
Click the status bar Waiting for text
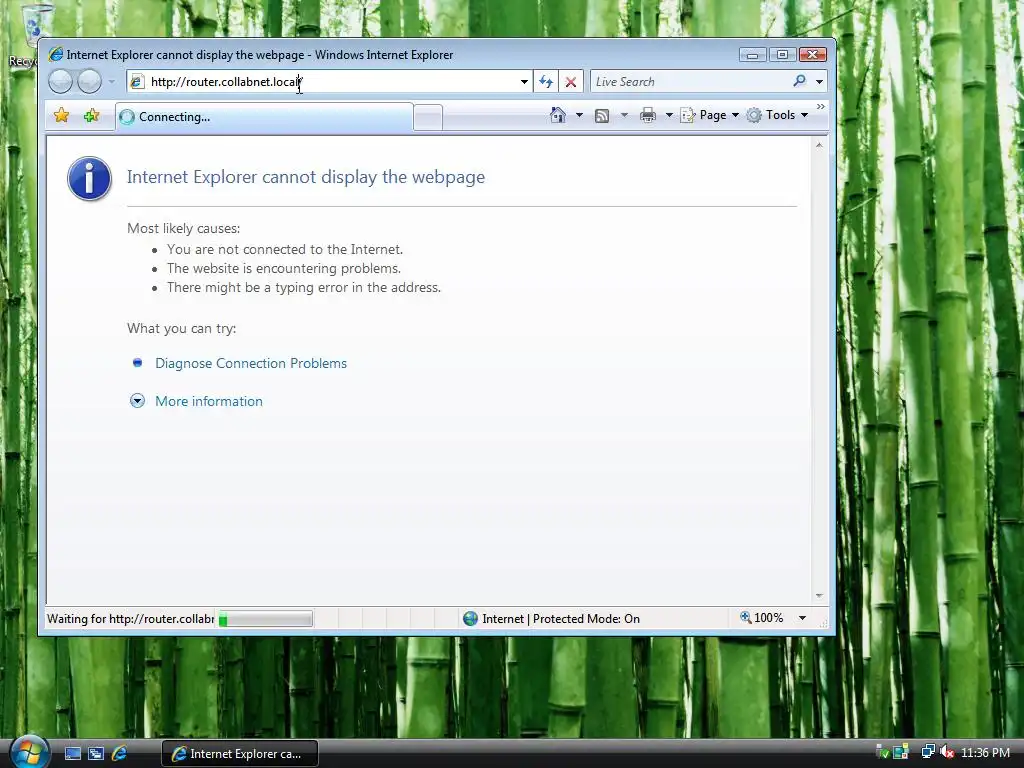pos(131,618)
